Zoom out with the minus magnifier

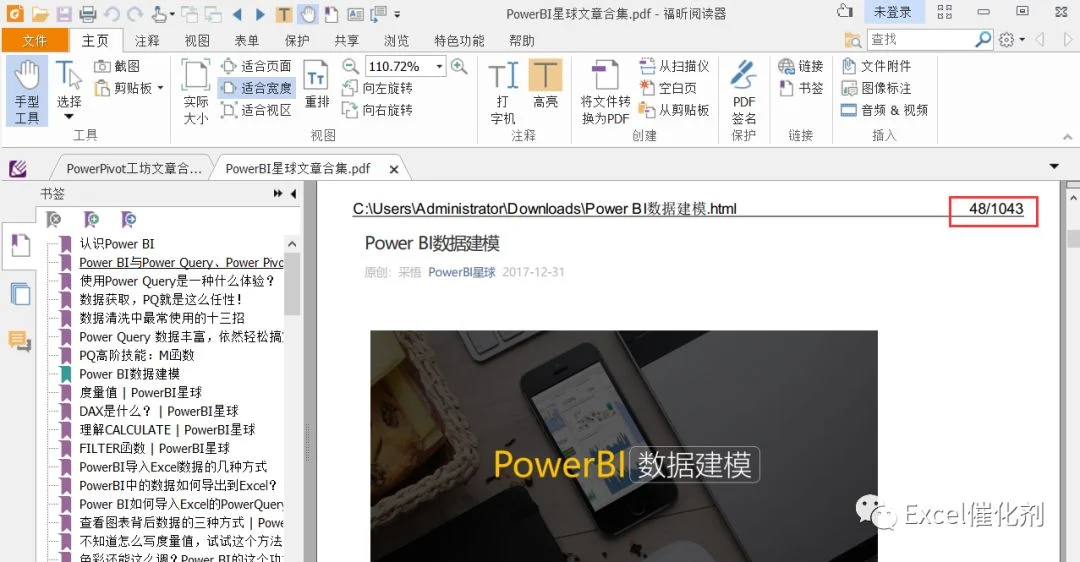[x=351, y=66]
